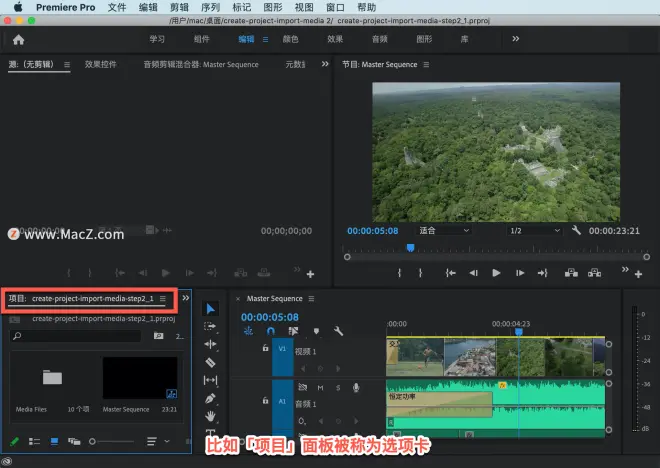Open the Project panel hamburger menu
Image resolution: width=660 pixels, height=468 pixels.
pyautogui.click(x=163, y=298)
